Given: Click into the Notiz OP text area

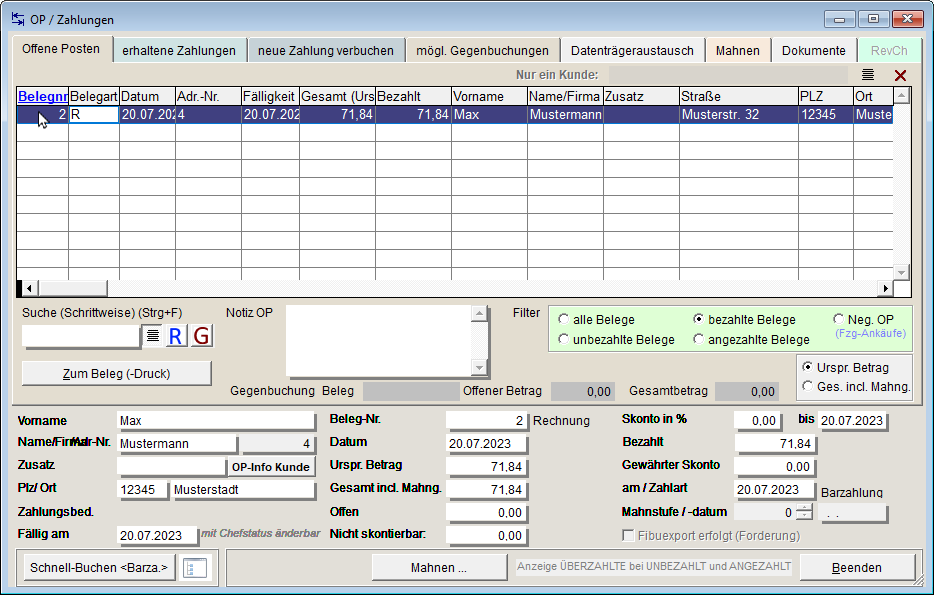Looking at the screenshot, I should coord(378,341).
